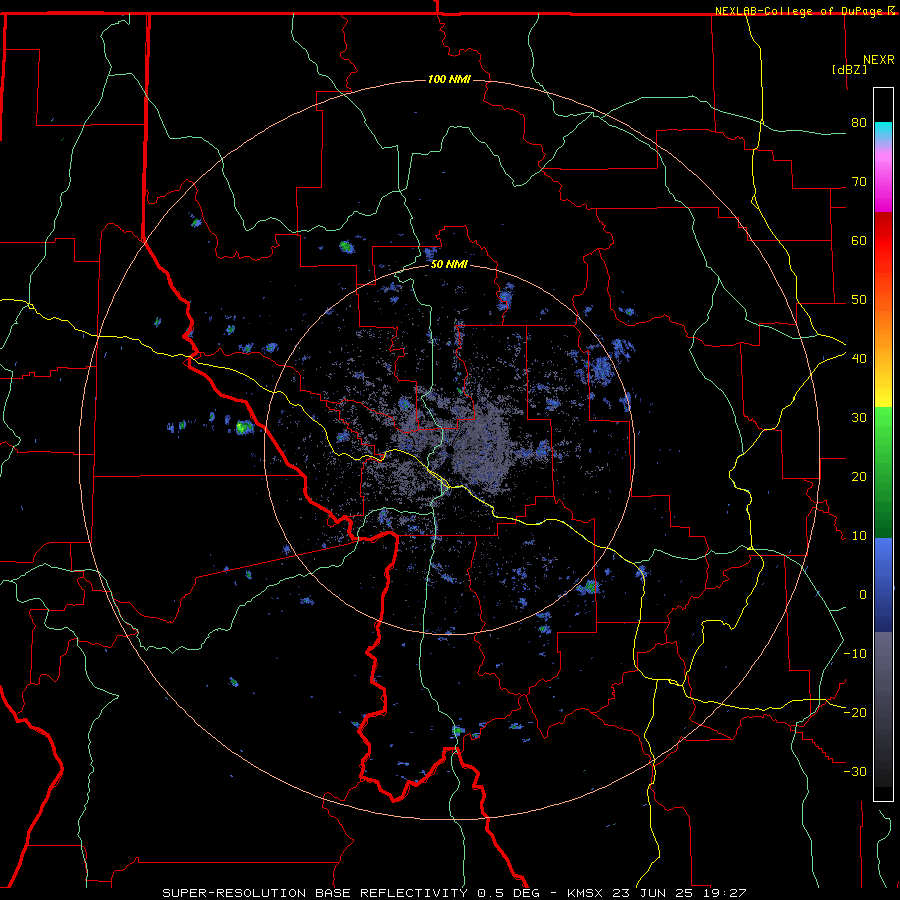Click the 10 dBZ scale value
Image resolution: width=900 pixels, height=900 pixels.
tap(859, 536)
